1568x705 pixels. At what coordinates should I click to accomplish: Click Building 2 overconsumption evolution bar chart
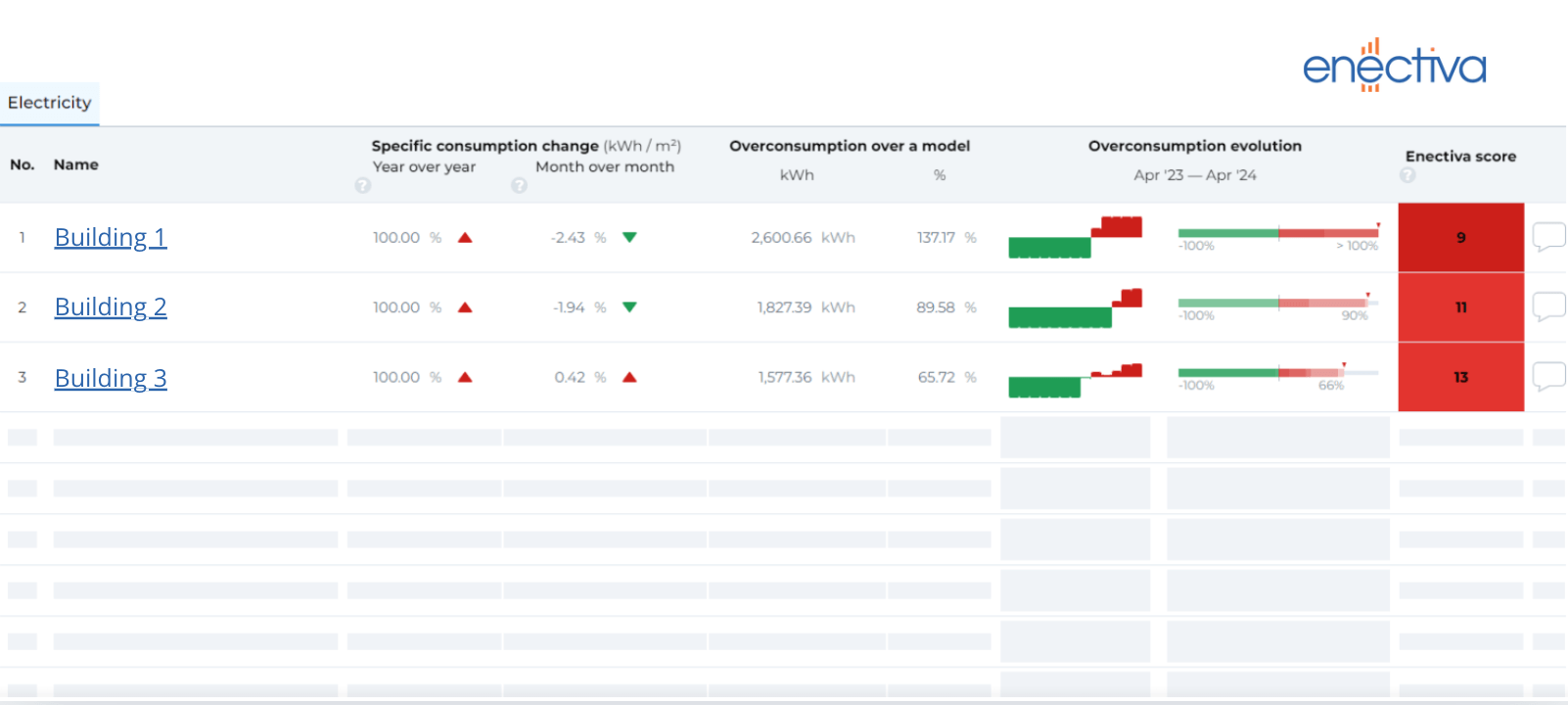click(1075, 308)
